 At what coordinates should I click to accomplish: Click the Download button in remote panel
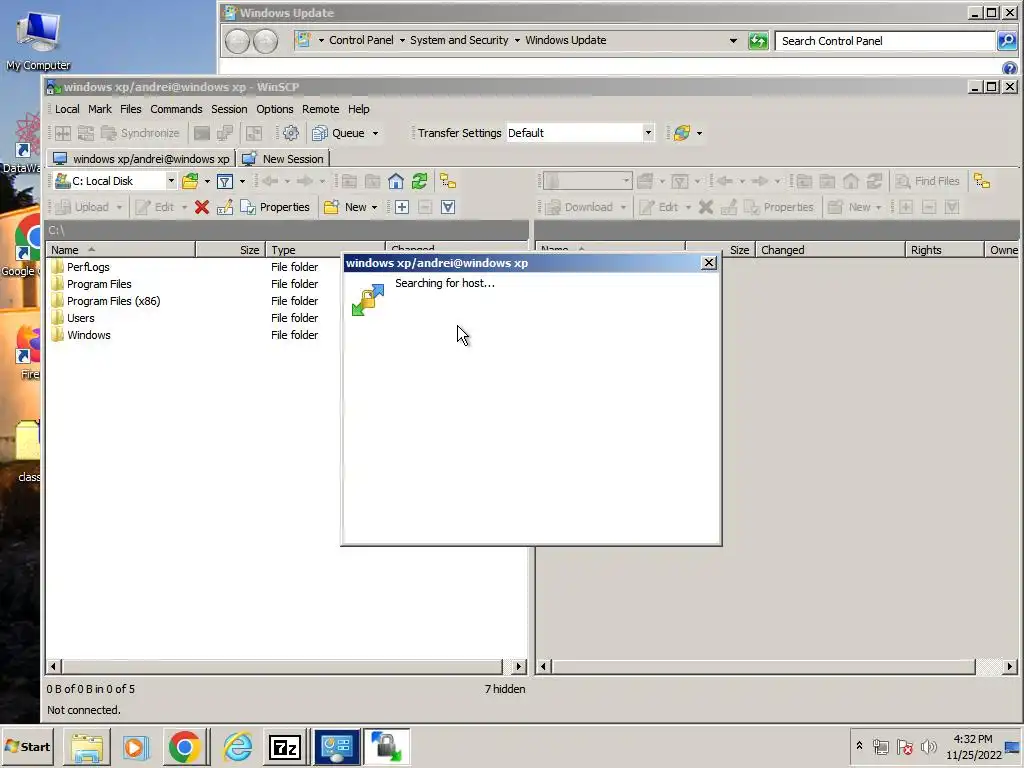[x=579, y=207]
